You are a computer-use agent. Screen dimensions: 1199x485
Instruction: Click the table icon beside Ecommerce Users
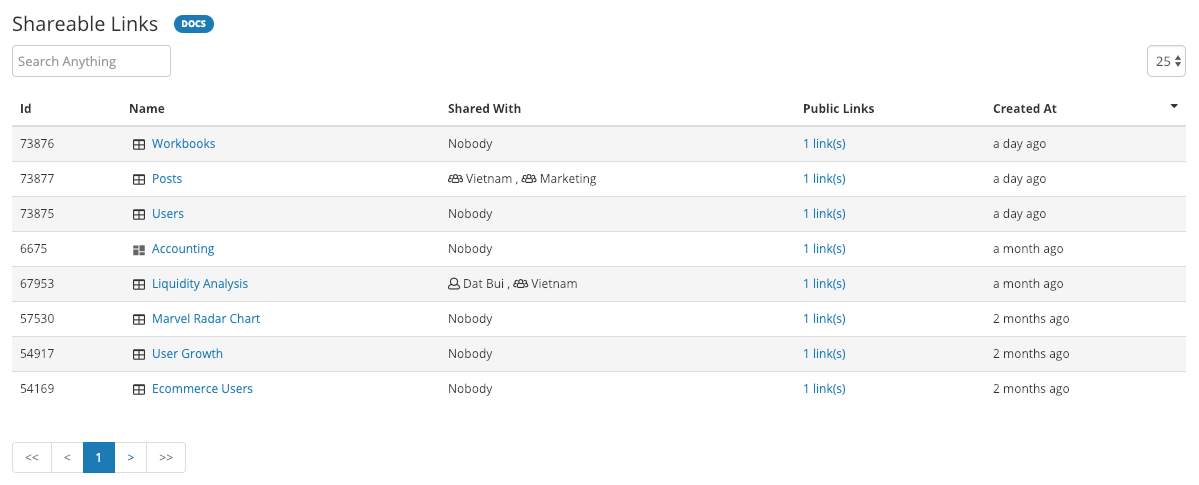coord(139,389)
